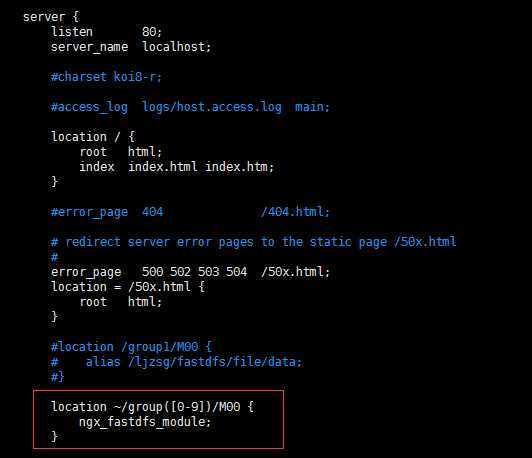Place cursor on 'listen 80;' directive
This screenshot has width=532, height=458.
point(107,32)
